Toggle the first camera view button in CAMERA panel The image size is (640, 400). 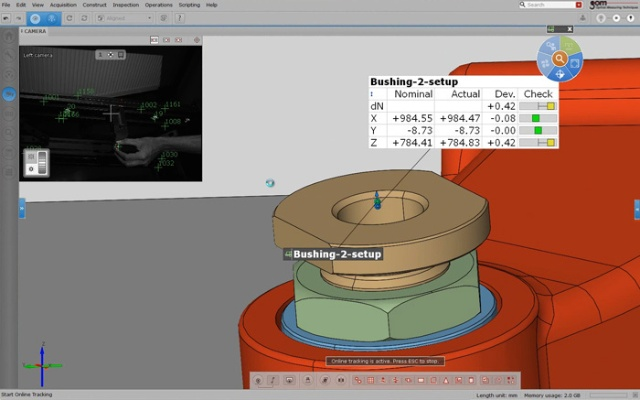pyautogui.click(x=155, y=39)
